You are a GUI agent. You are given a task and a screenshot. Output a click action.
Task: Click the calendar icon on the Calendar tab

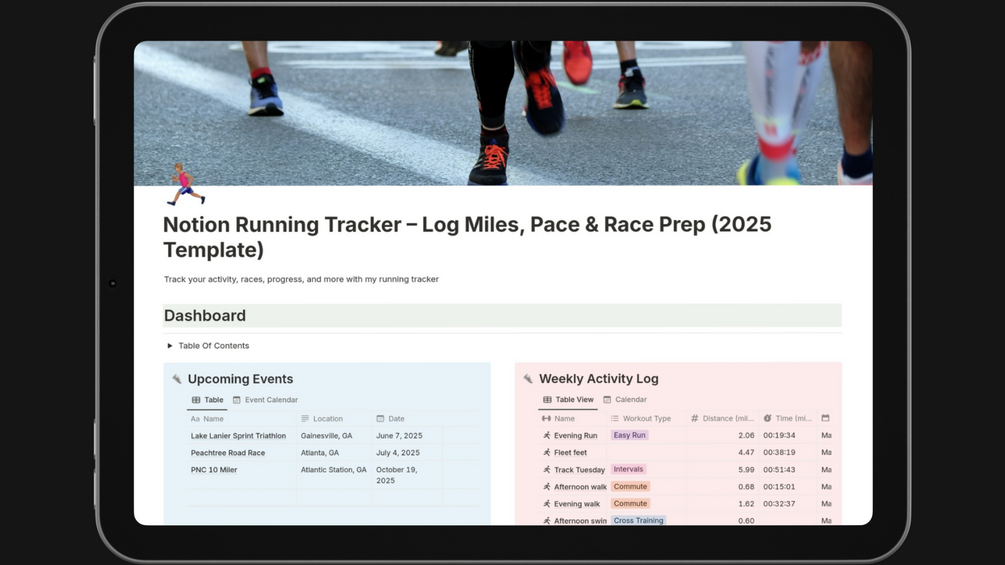pos(607,400)
